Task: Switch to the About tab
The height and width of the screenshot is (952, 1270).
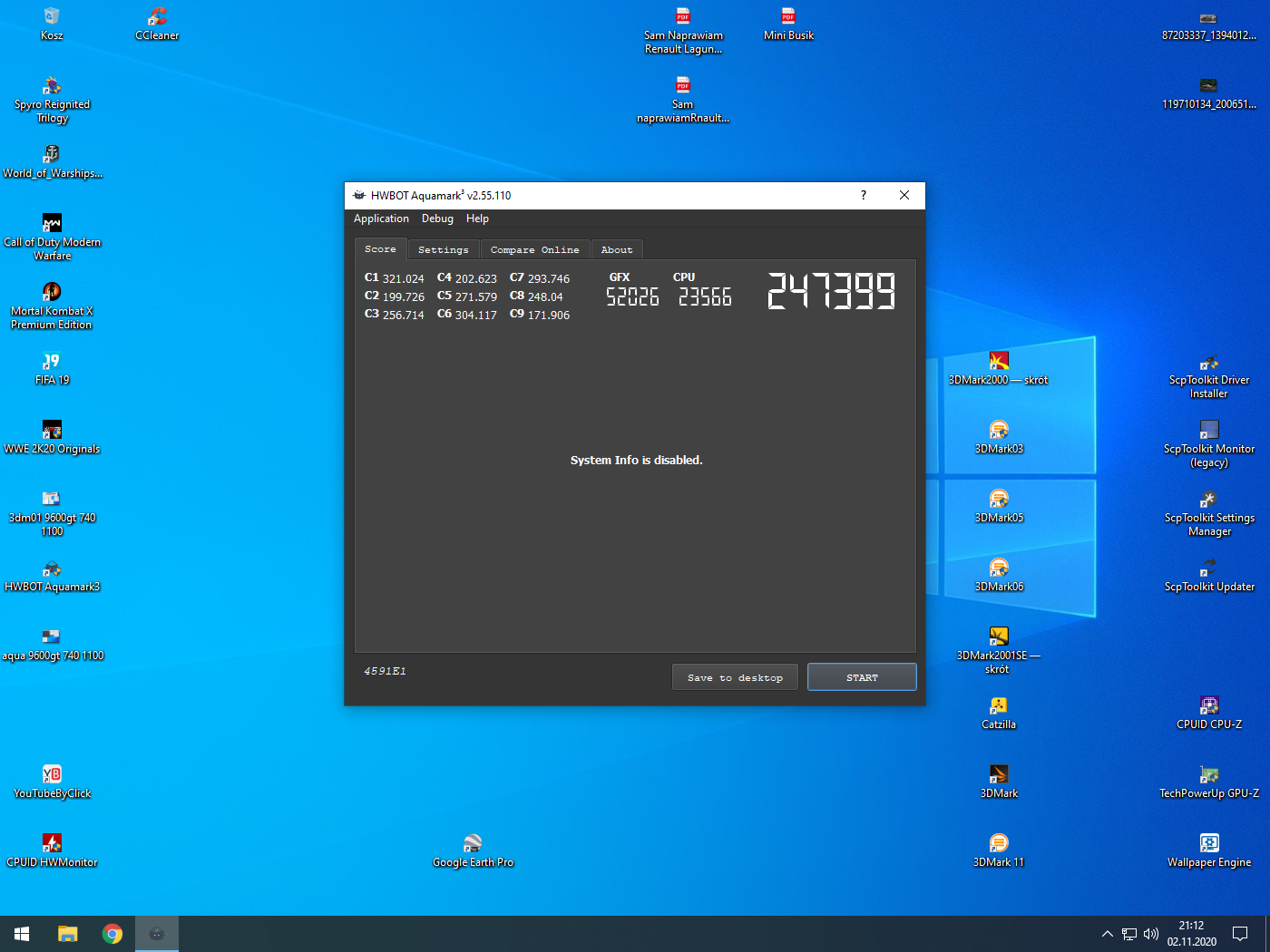Action: [617, 249]
